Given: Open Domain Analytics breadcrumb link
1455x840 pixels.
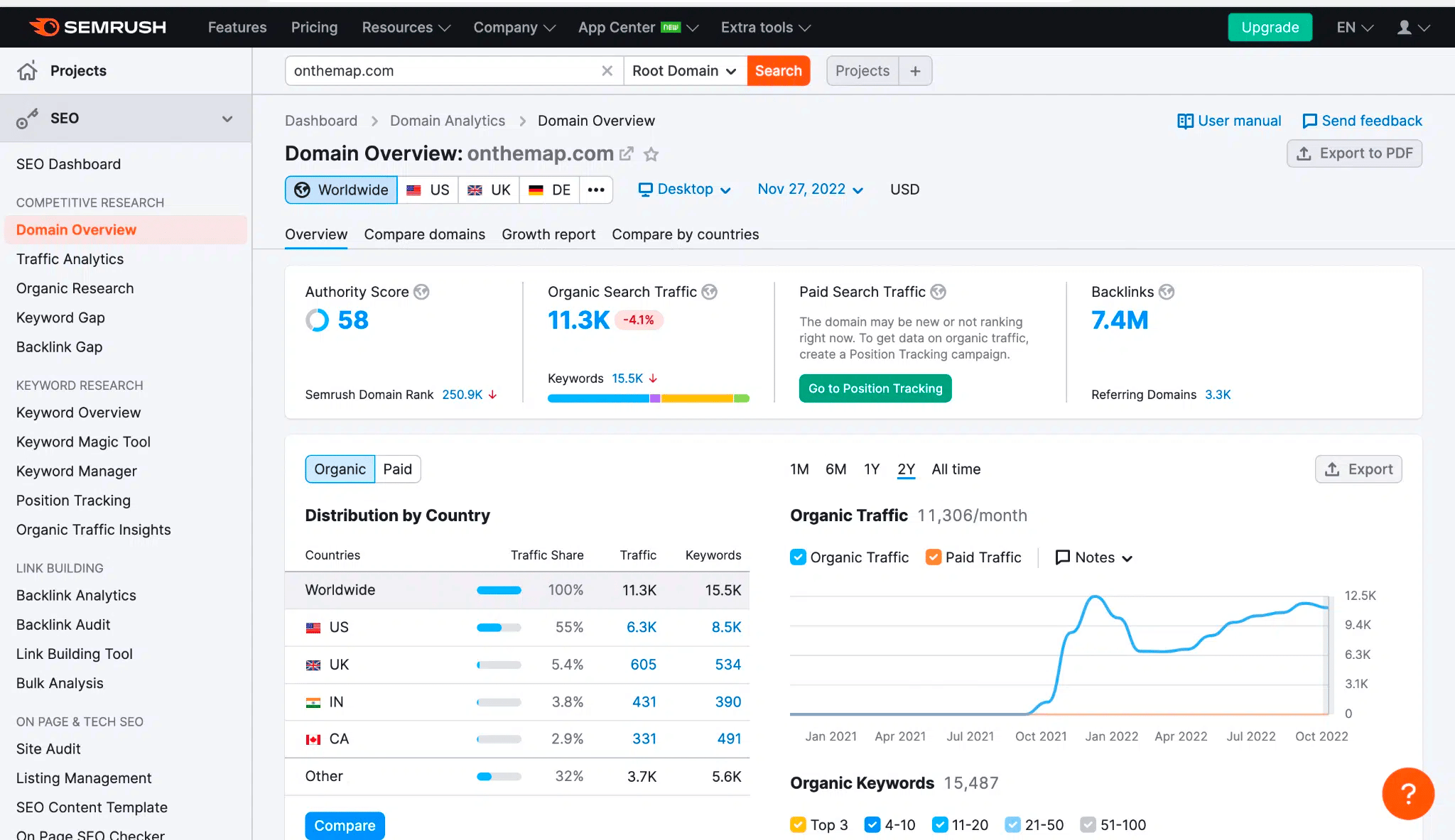Looking at the screenshot, I should click(x=448, y=121).
